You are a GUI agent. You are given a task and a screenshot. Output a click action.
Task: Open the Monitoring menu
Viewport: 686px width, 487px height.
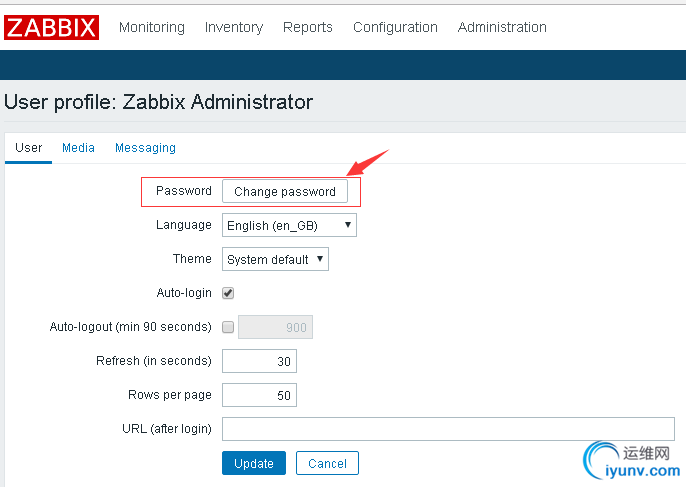pyautogui.click(x=152, y=27)
